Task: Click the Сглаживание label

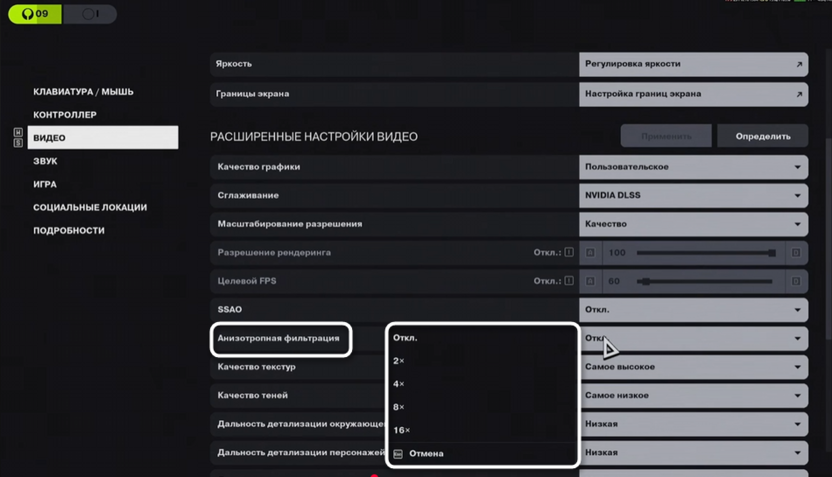Action: tap(248, 196)
